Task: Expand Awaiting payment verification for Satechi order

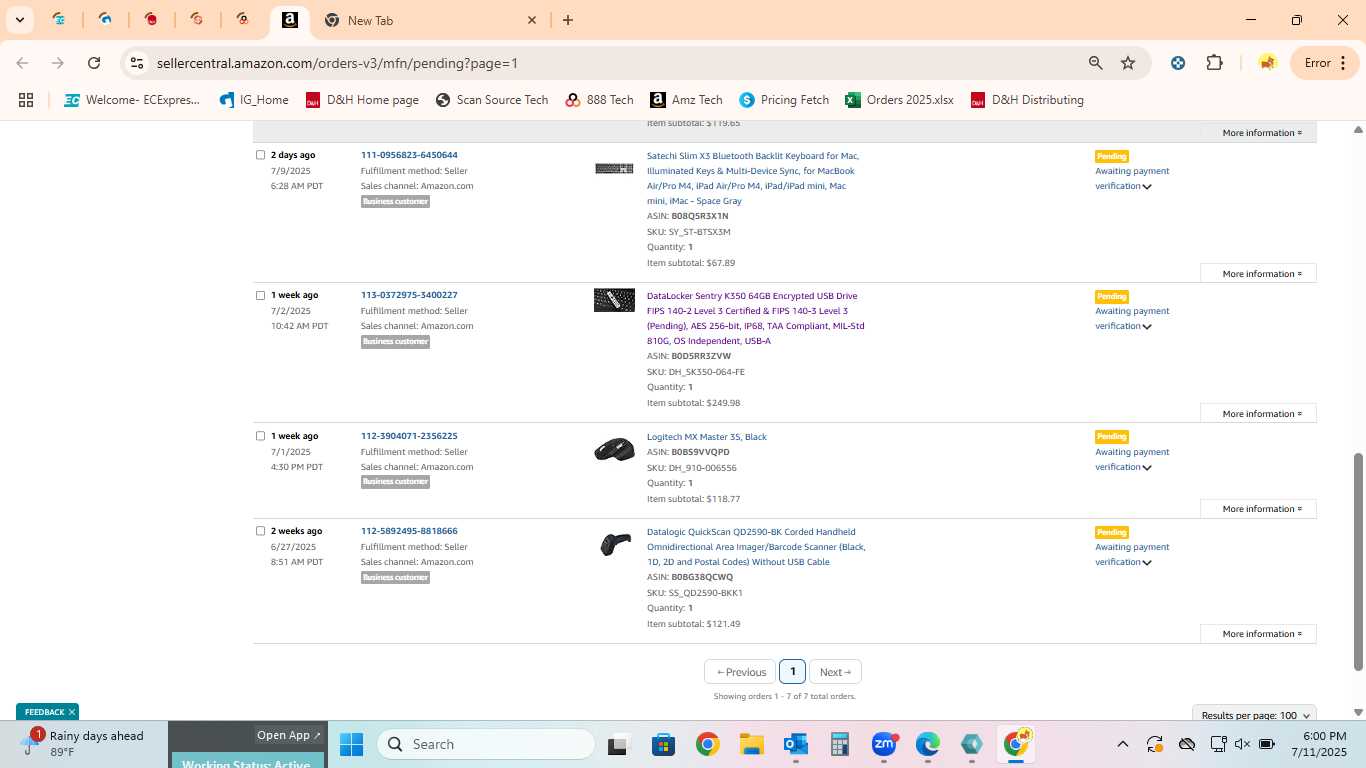Action: [1132, 178]
